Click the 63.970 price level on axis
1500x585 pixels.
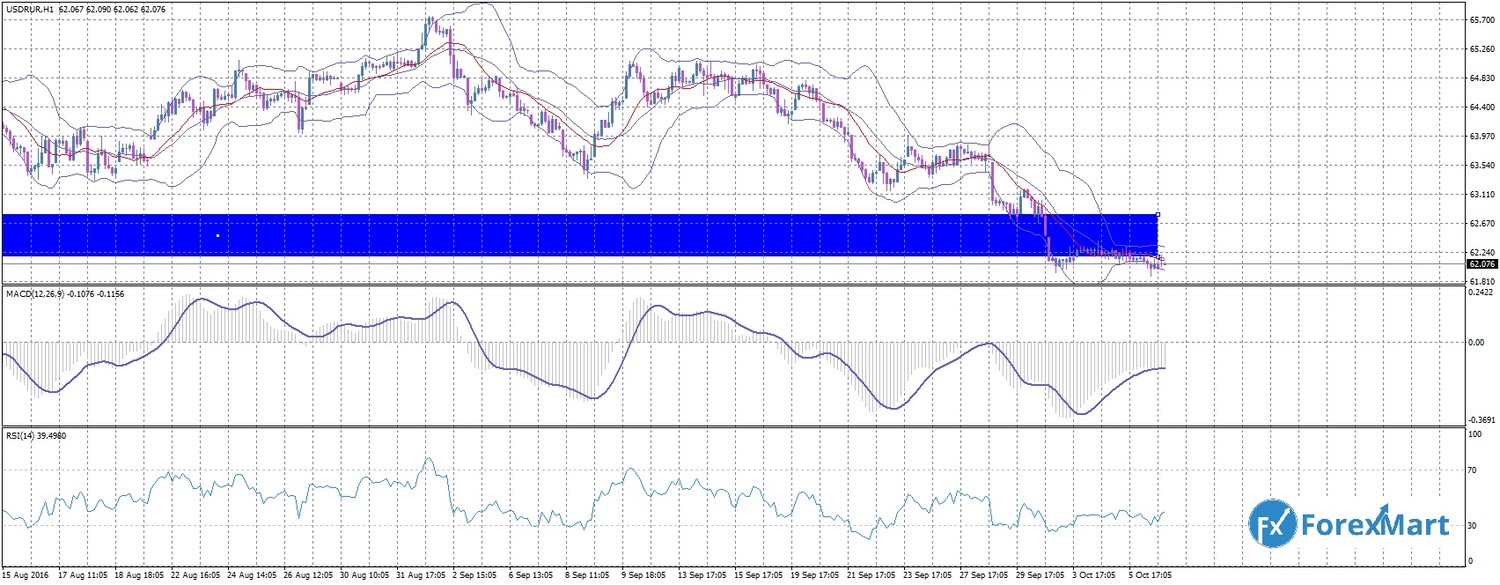tap(1481, 136)
